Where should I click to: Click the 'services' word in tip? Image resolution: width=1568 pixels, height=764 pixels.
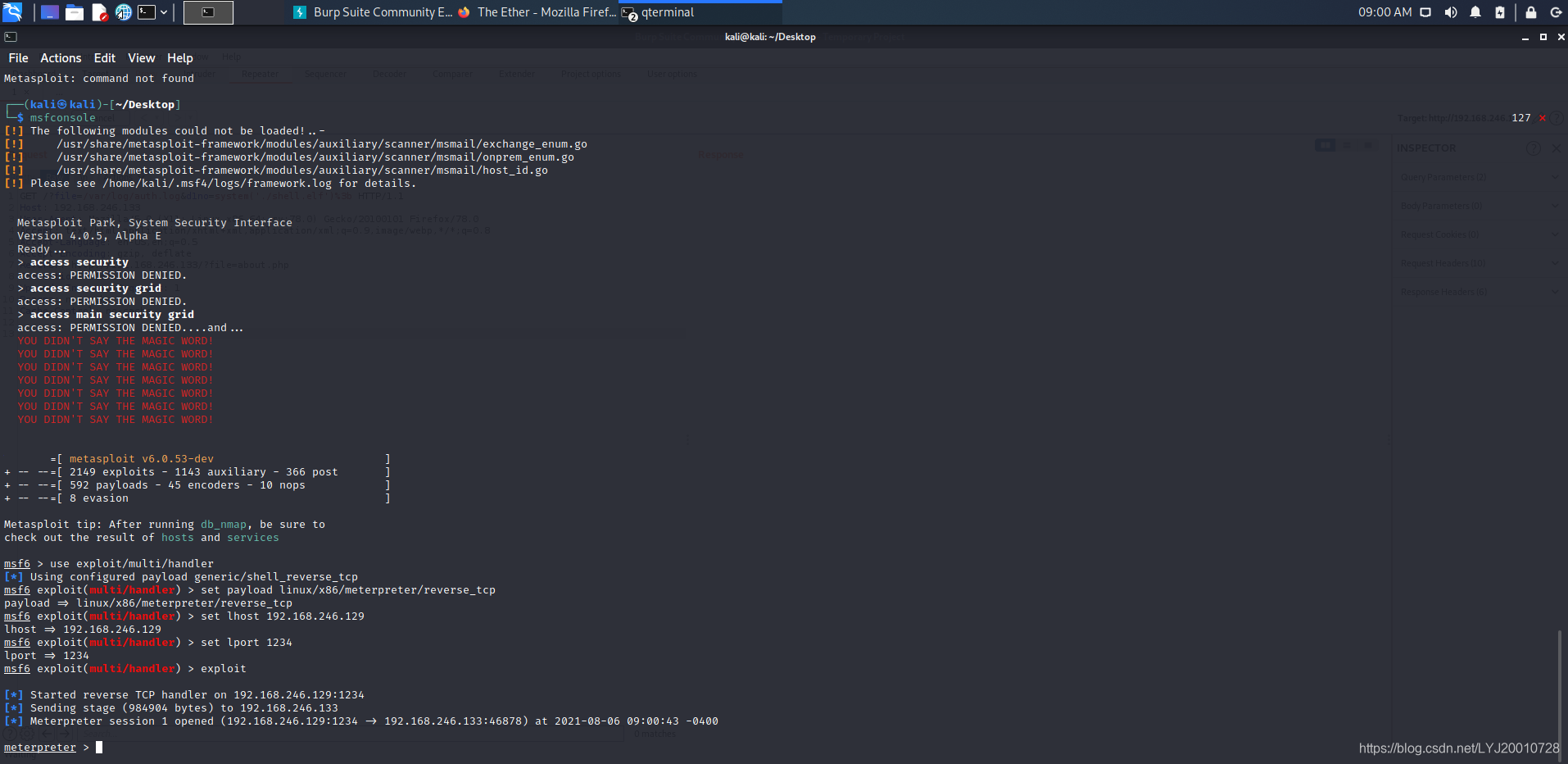point(253,538)
